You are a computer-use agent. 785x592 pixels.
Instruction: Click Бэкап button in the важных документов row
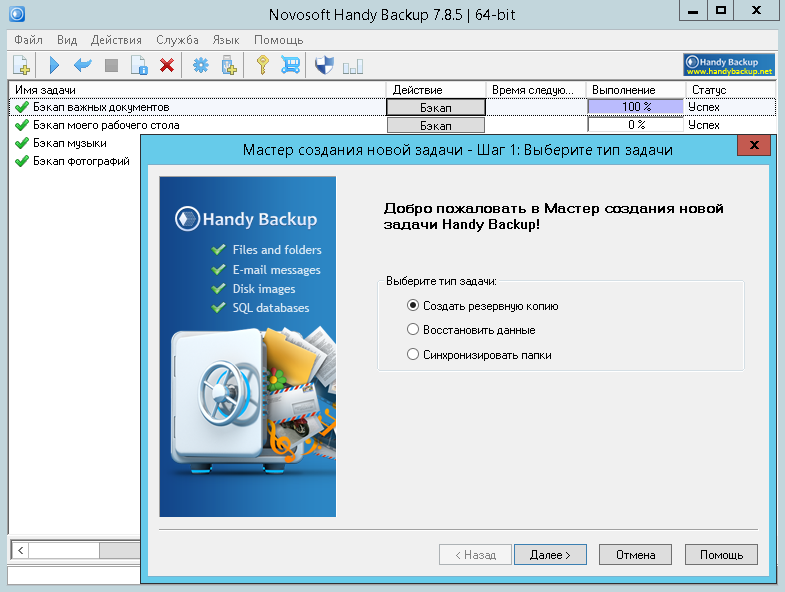[436, 107]
